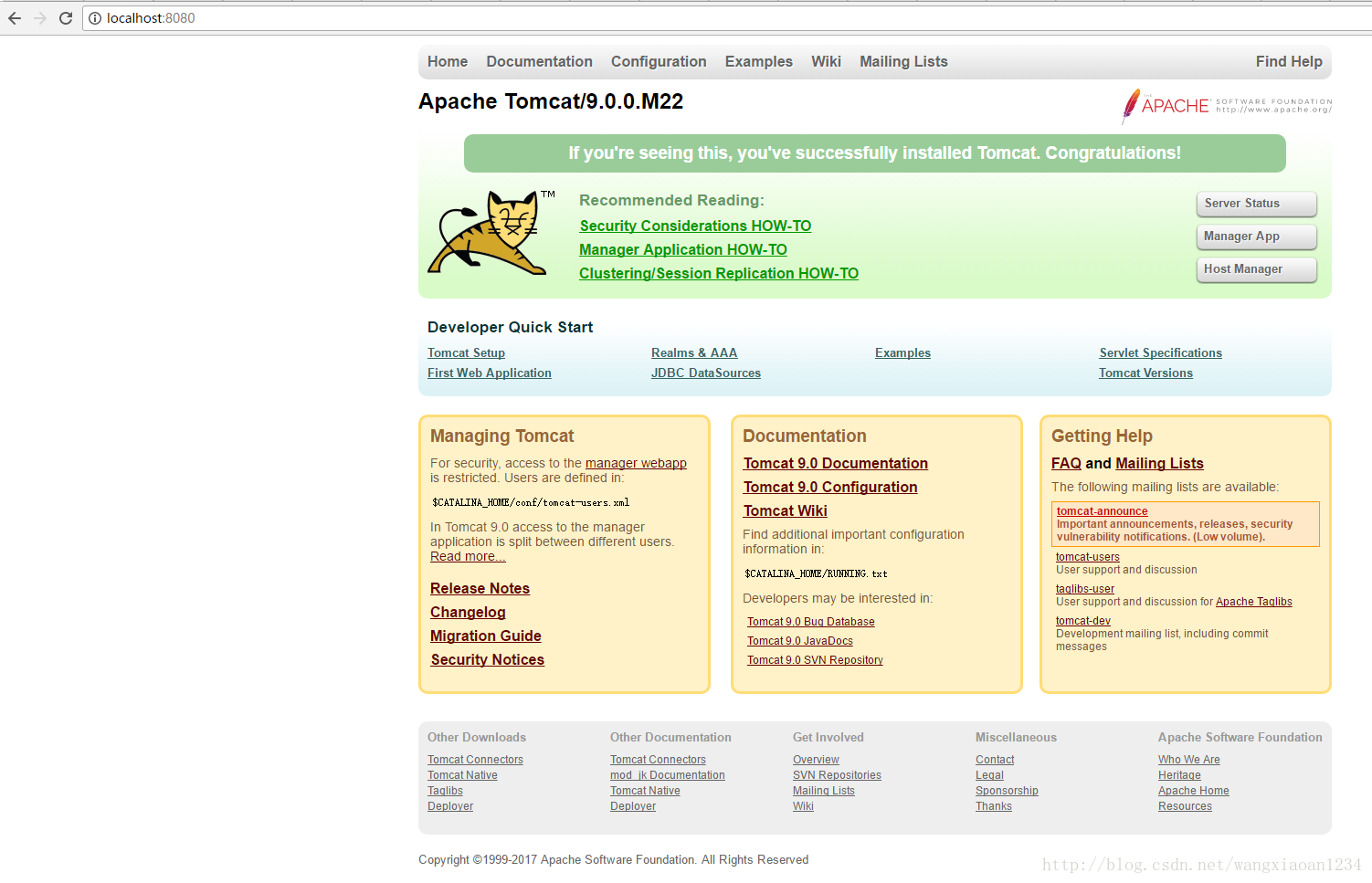This screenshot has height=883, width=1372.
Task: Open Tomcat 9.0 SVN Repository link
Action: coord(815,661)
